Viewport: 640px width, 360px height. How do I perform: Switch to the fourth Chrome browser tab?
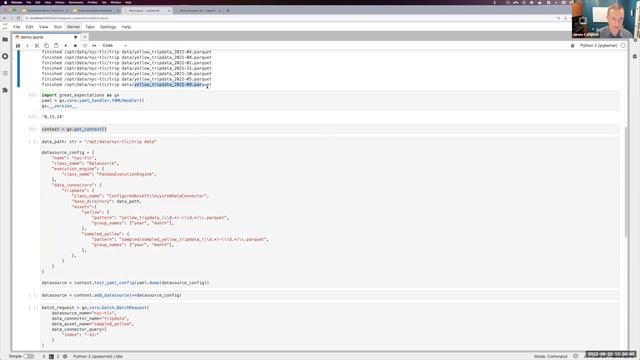click(x=198, y=11)
